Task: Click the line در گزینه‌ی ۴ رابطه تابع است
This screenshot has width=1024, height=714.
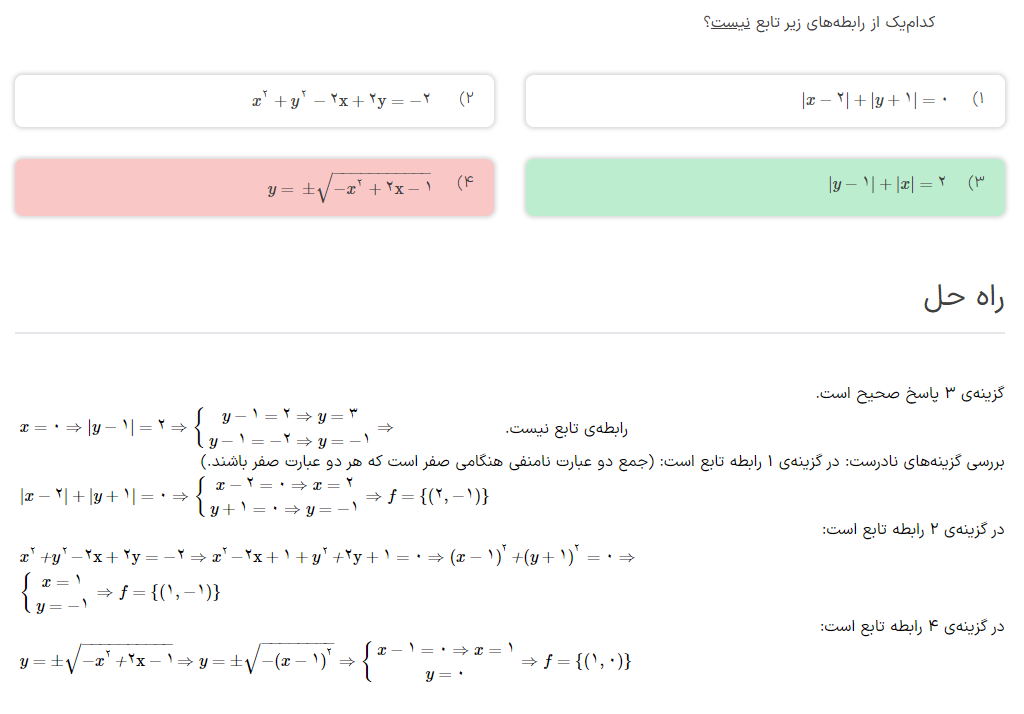Action: 913,626
